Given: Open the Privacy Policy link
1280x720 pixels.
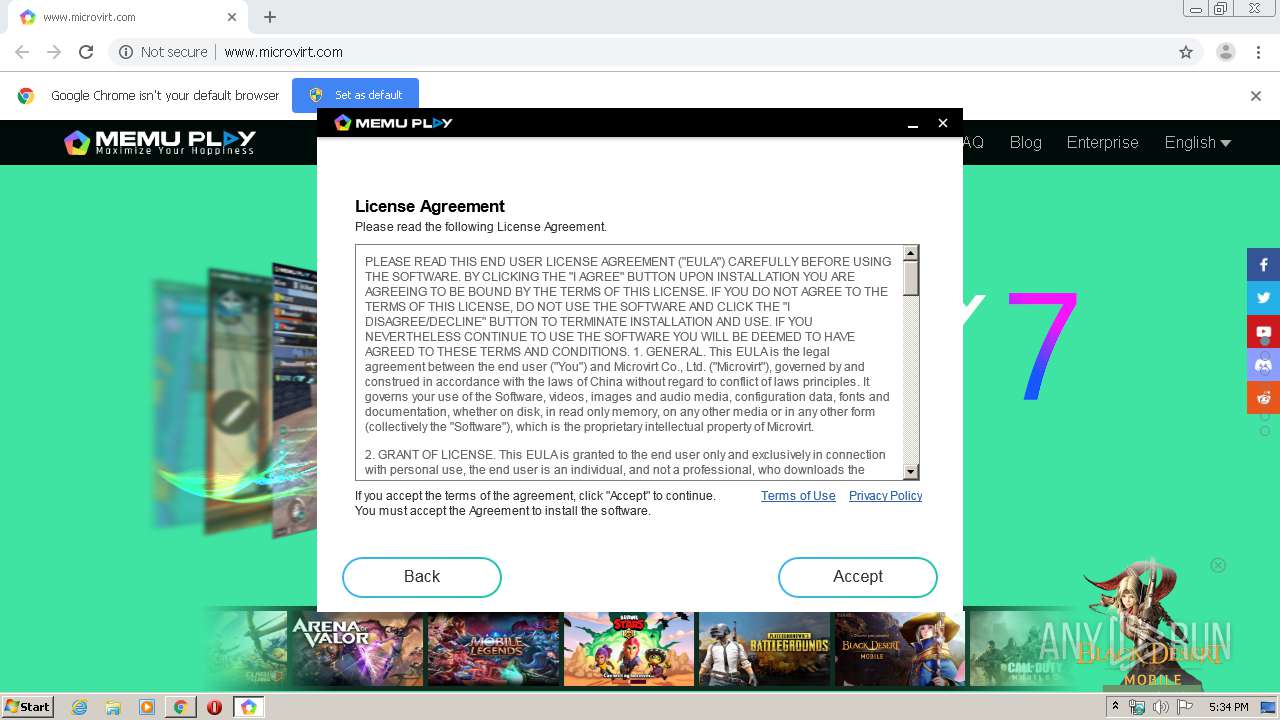Looking at the screenshot, I should point(885,496).
